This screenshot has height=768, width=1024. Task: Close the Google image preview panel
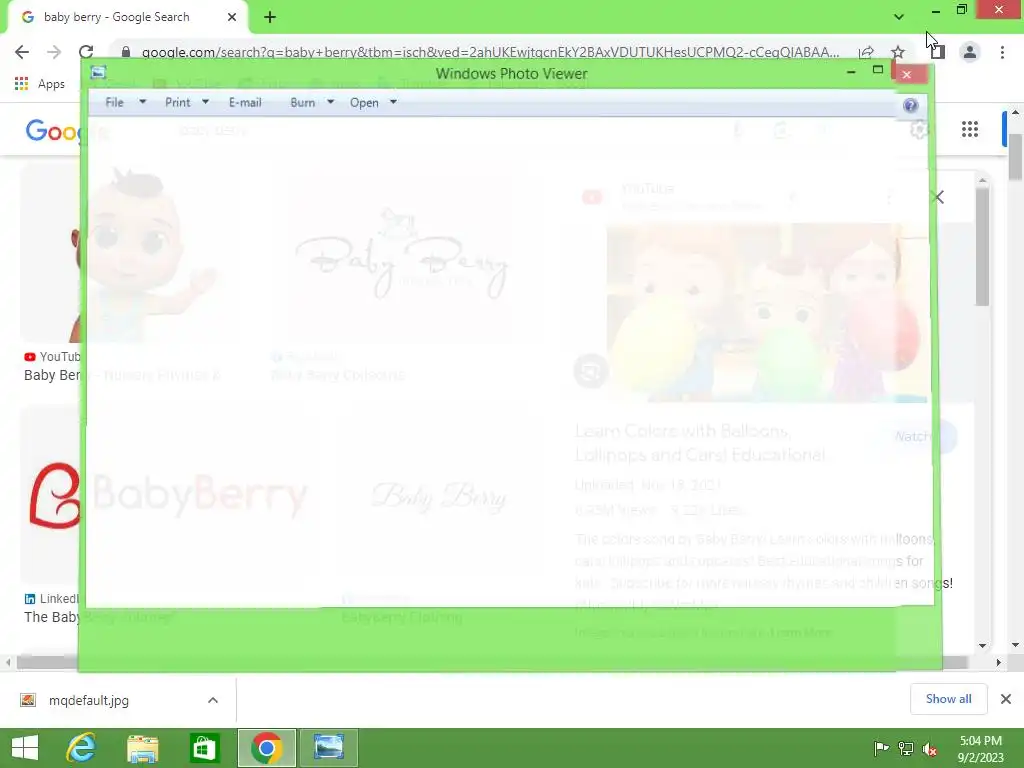(938, 197)
